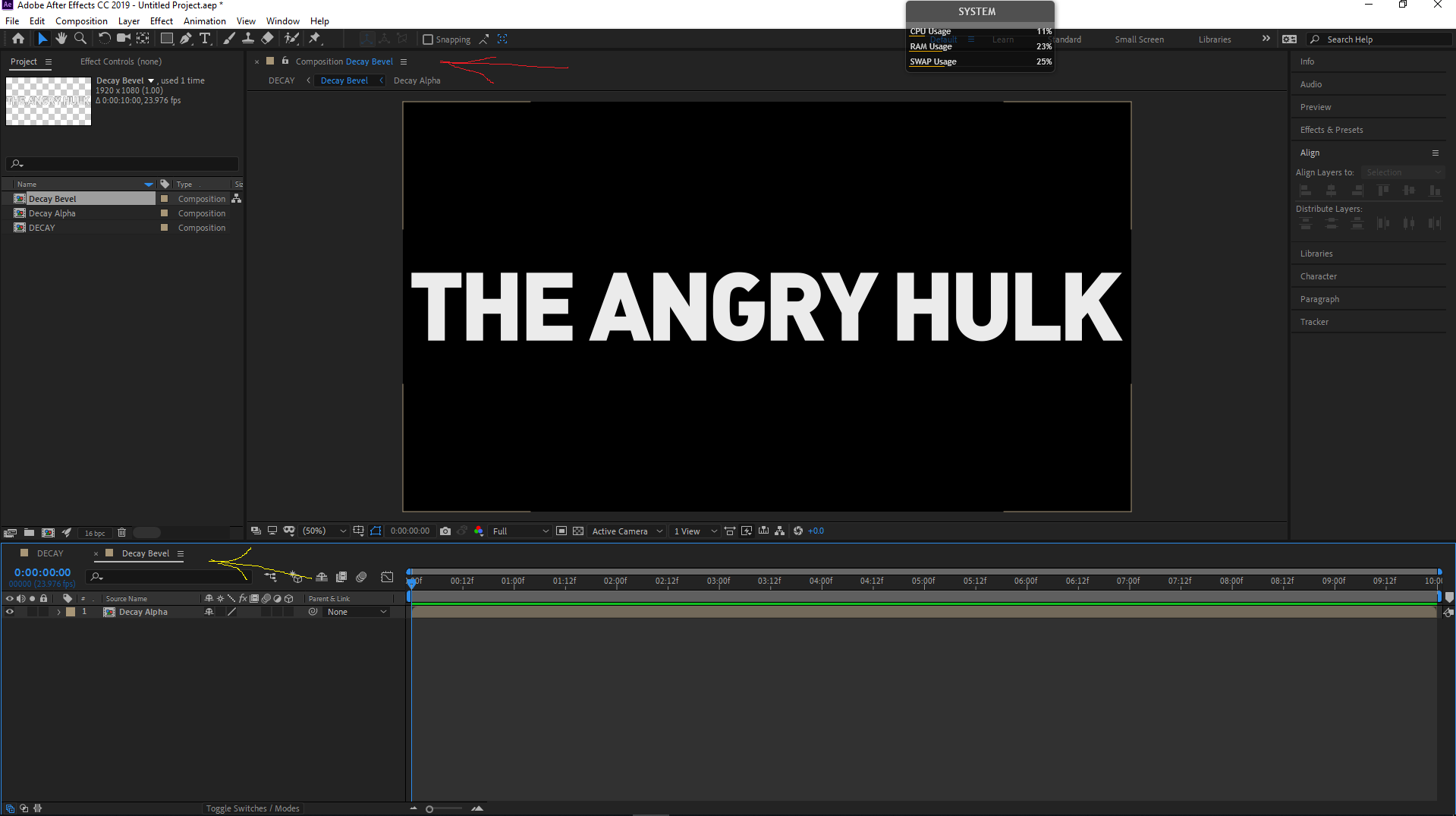This screenshot has width=1456, height=816.
Task: Select the Selection (arrow) tool
Action: [42, 39]
